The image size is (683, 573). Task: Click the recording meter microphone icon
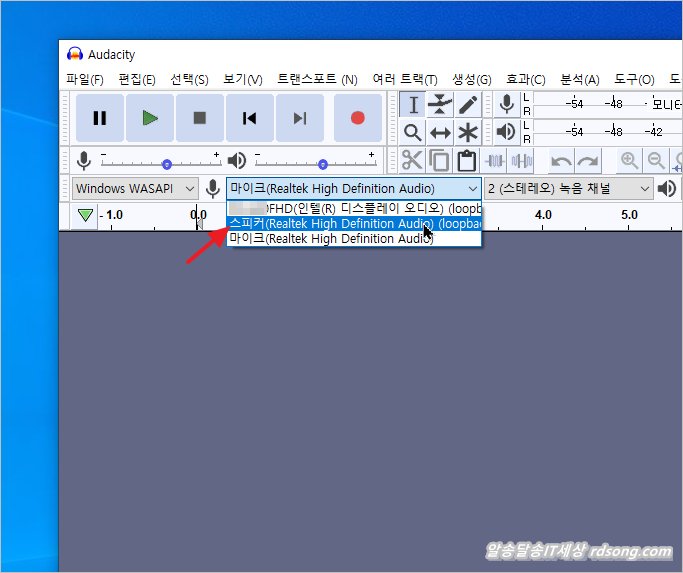click(507, 105)
